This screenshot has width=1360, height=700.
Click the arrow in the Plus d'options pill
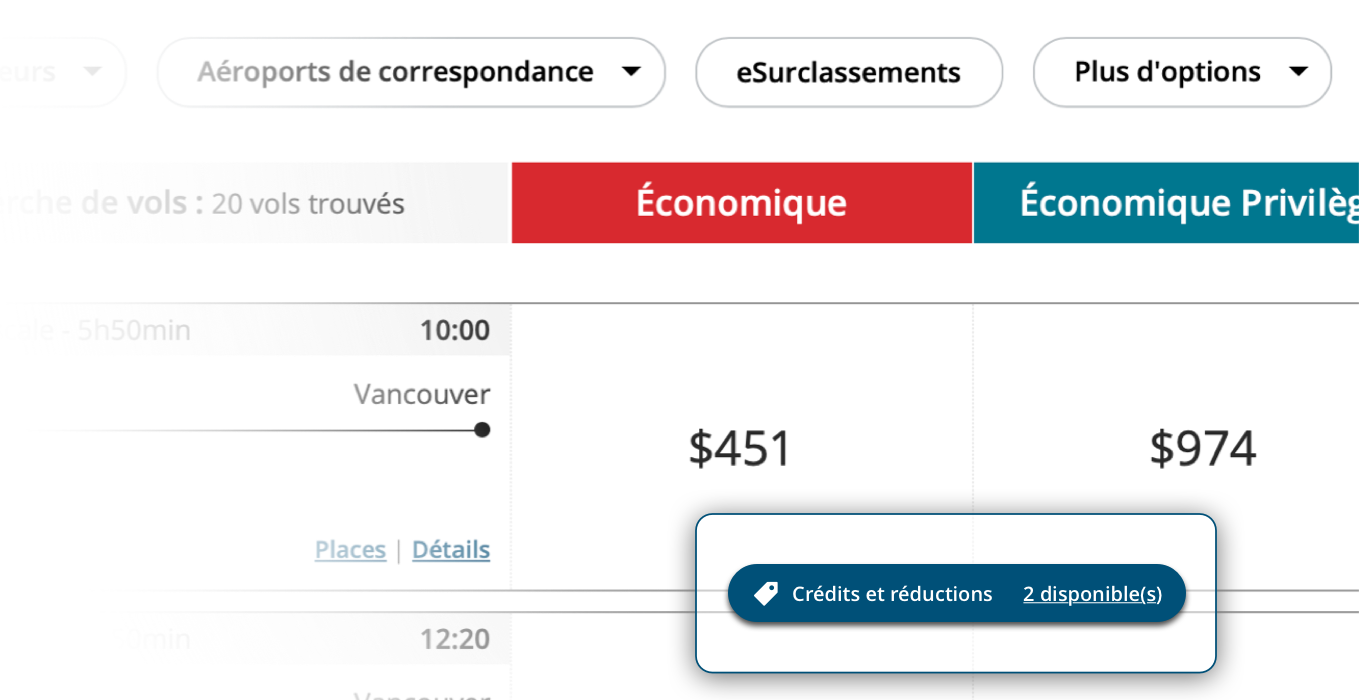click(x=1298, y=72)
